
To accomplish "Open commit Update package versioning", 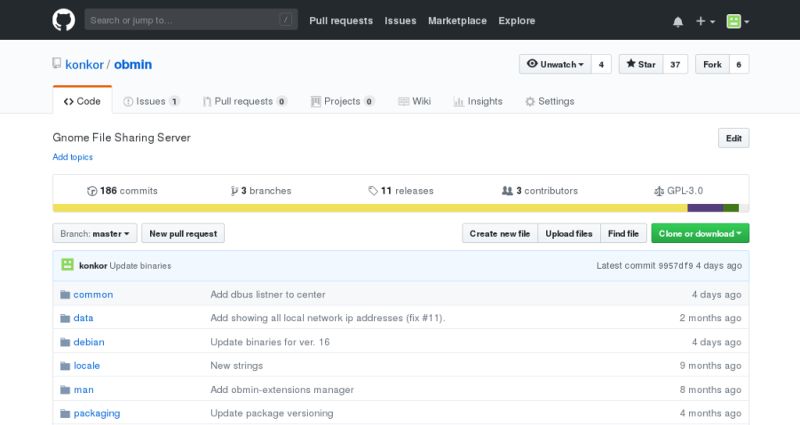I will pos(272,413).
